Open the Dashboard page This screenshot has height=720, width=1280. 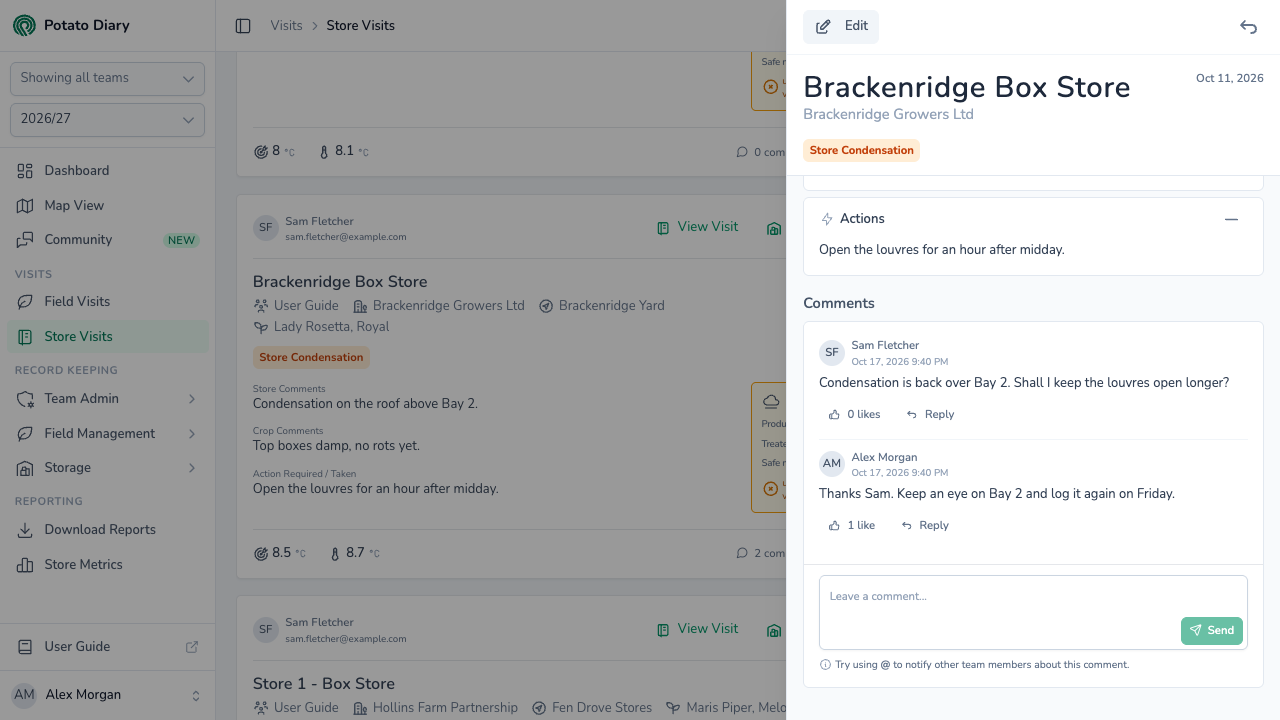click(107, 170)
